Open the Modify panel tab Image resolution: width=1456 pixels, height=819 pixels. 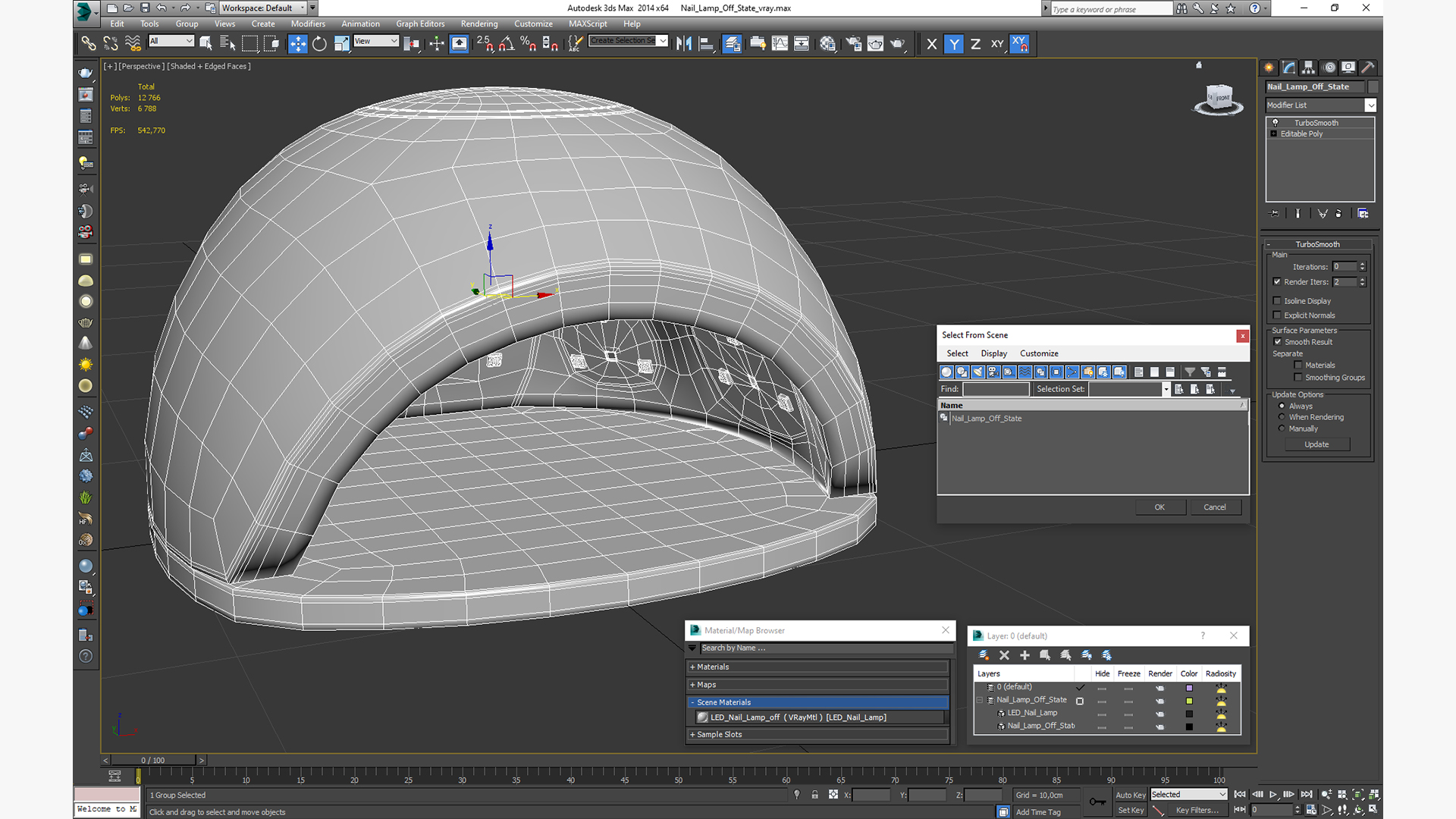click(1288, 67)
